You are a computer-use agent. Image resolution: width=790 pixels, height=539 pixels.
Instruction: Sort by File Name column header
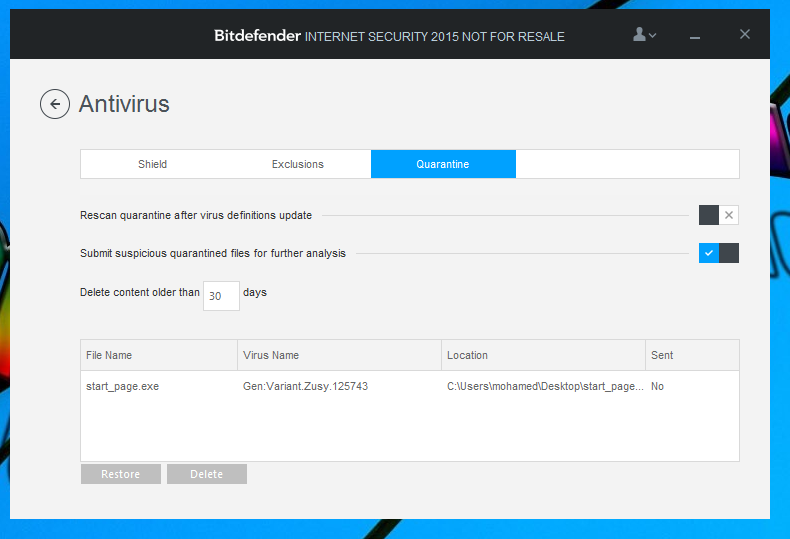[159, 355]
